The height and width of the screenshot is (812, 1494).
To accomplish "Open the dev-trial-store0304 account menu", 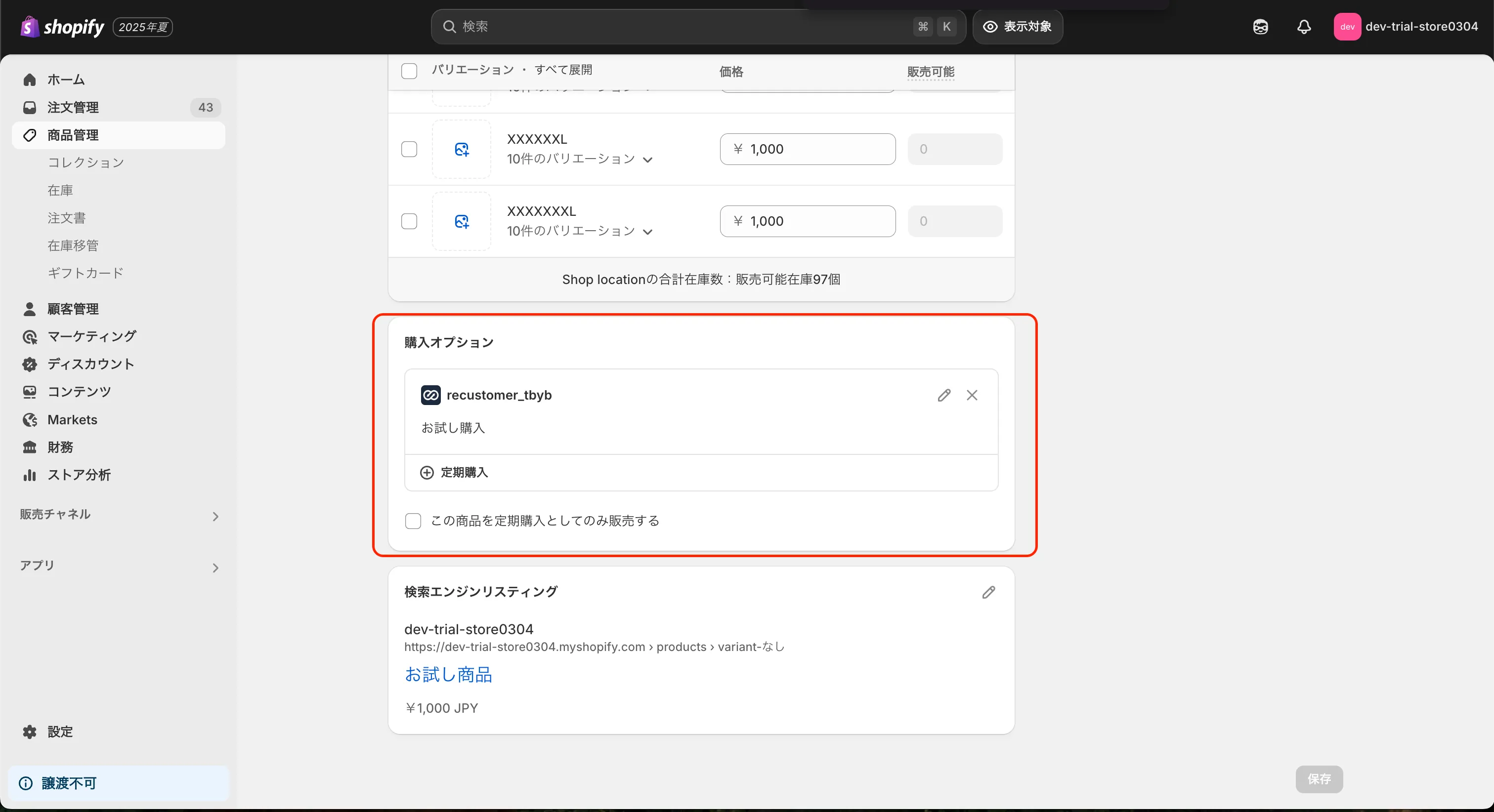I will 1406,27.
